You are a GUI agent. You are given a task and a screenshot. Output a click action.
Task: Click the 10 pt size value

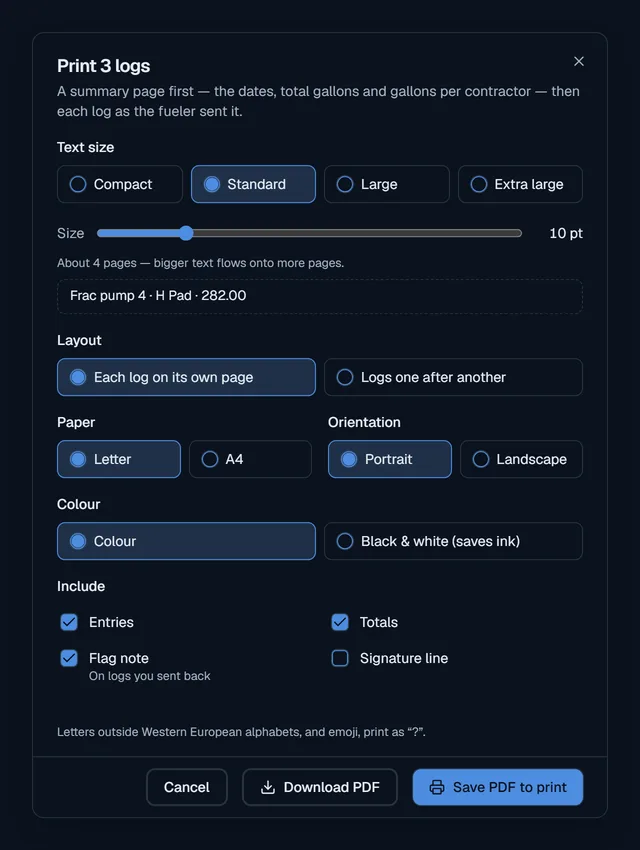(x=566, y=233)
